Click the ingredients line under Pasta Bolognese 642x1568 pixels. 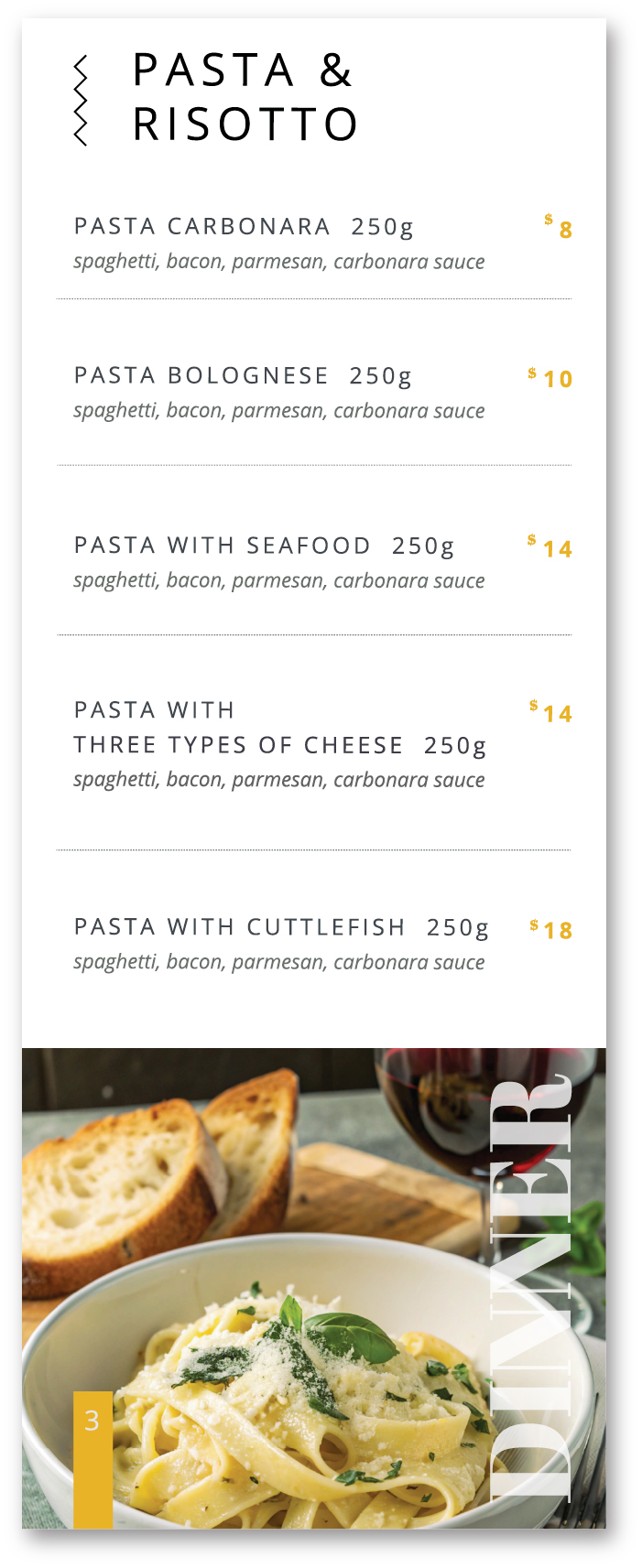pos(279,411)
